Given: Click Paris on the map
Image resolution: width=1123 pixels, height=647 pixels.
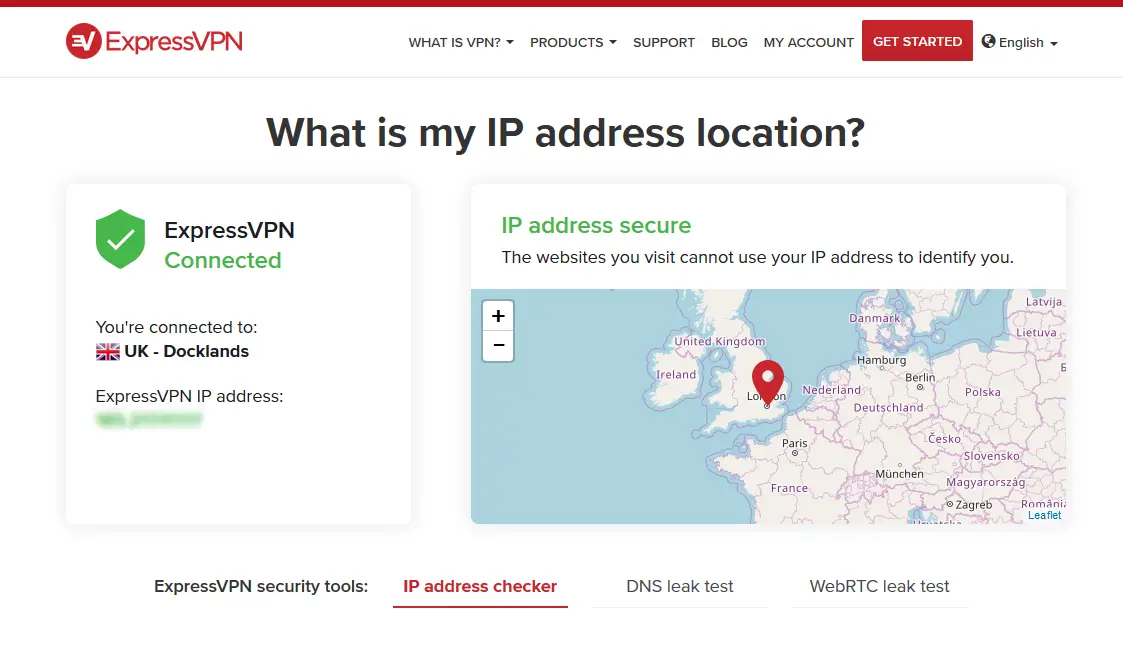Looking at the screenshot, I should (795, 445).
